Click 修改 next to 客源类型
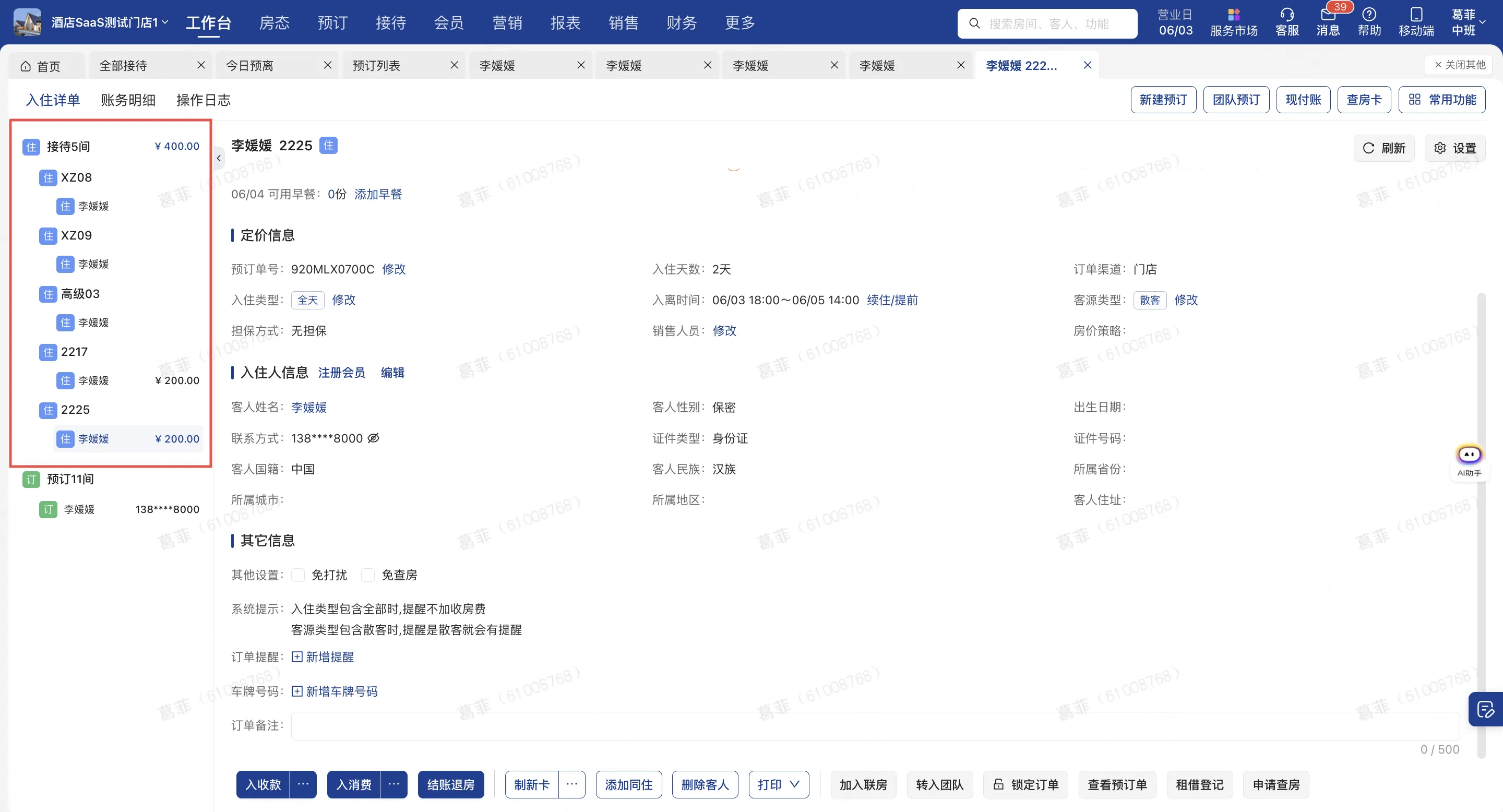The image size is (1503, 812). pyautogui.click(x=1186, y=300)
